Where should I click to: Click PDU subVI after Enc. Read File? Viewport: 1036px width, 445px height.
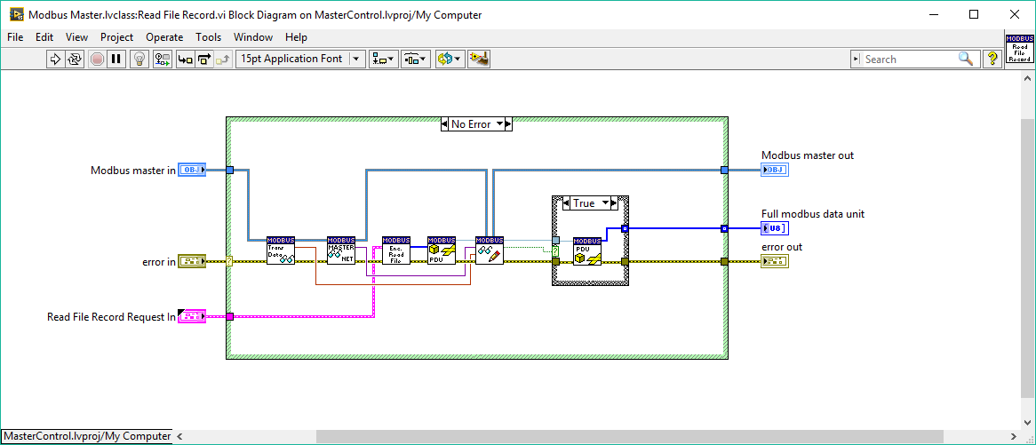click(441, 251)
